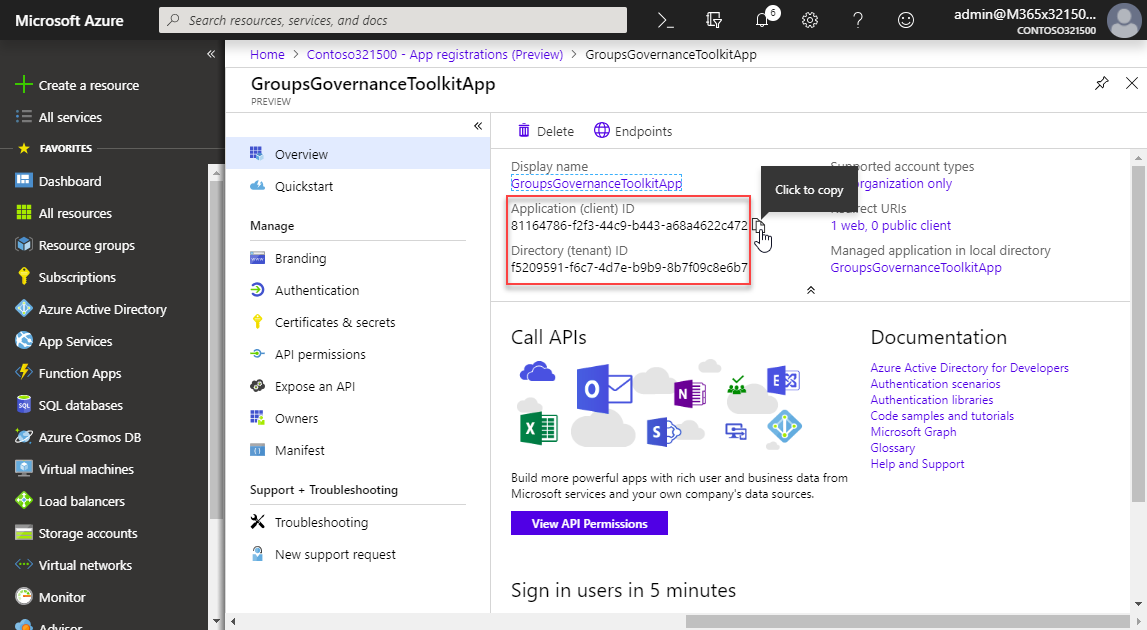Image resolution: width=1147 pixels, height=630 pixels.
Task: Open the Endpoints toolbar item
Action: [633, 131]
